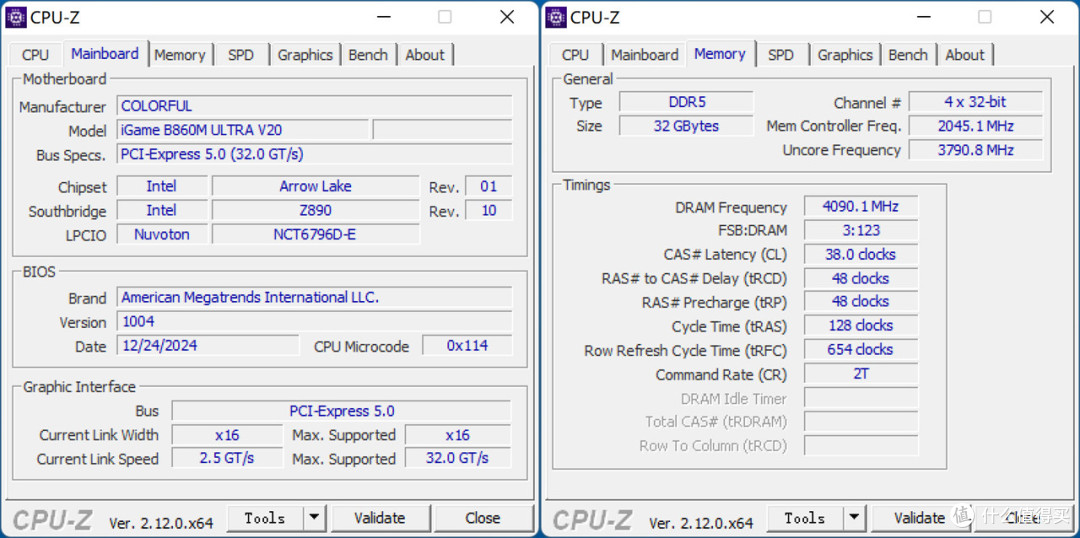Maximize the left CPU-Z window
Image resolution: width=1080 pixels, height=538 pixels.
point(444,17)
